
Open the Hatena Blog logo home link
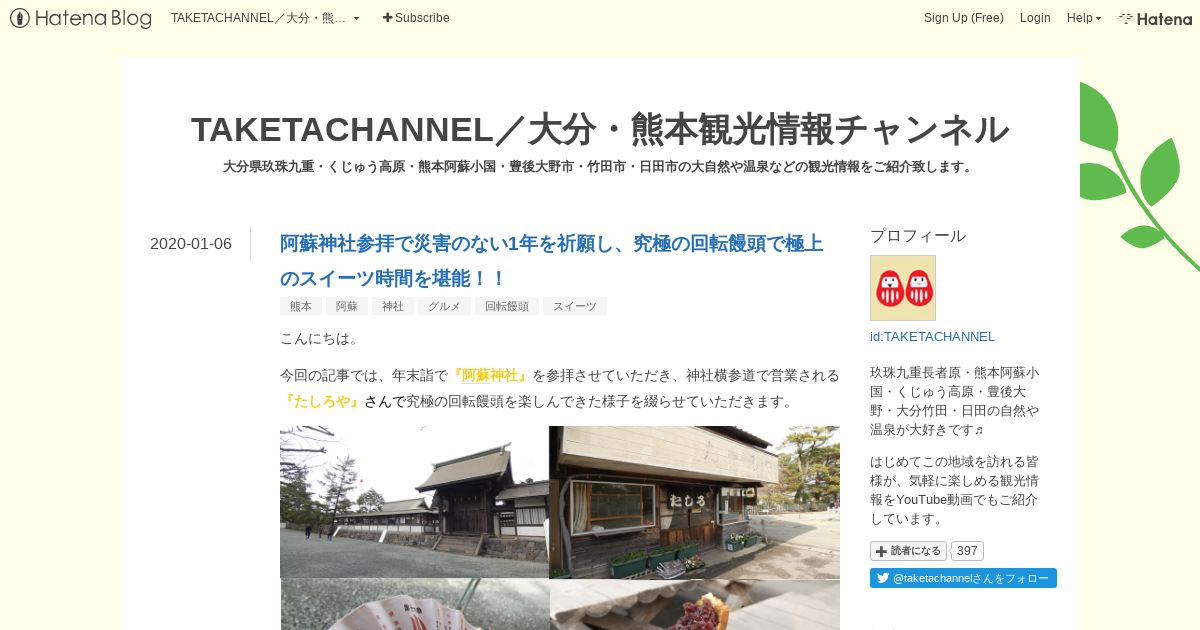coord(81,18)
